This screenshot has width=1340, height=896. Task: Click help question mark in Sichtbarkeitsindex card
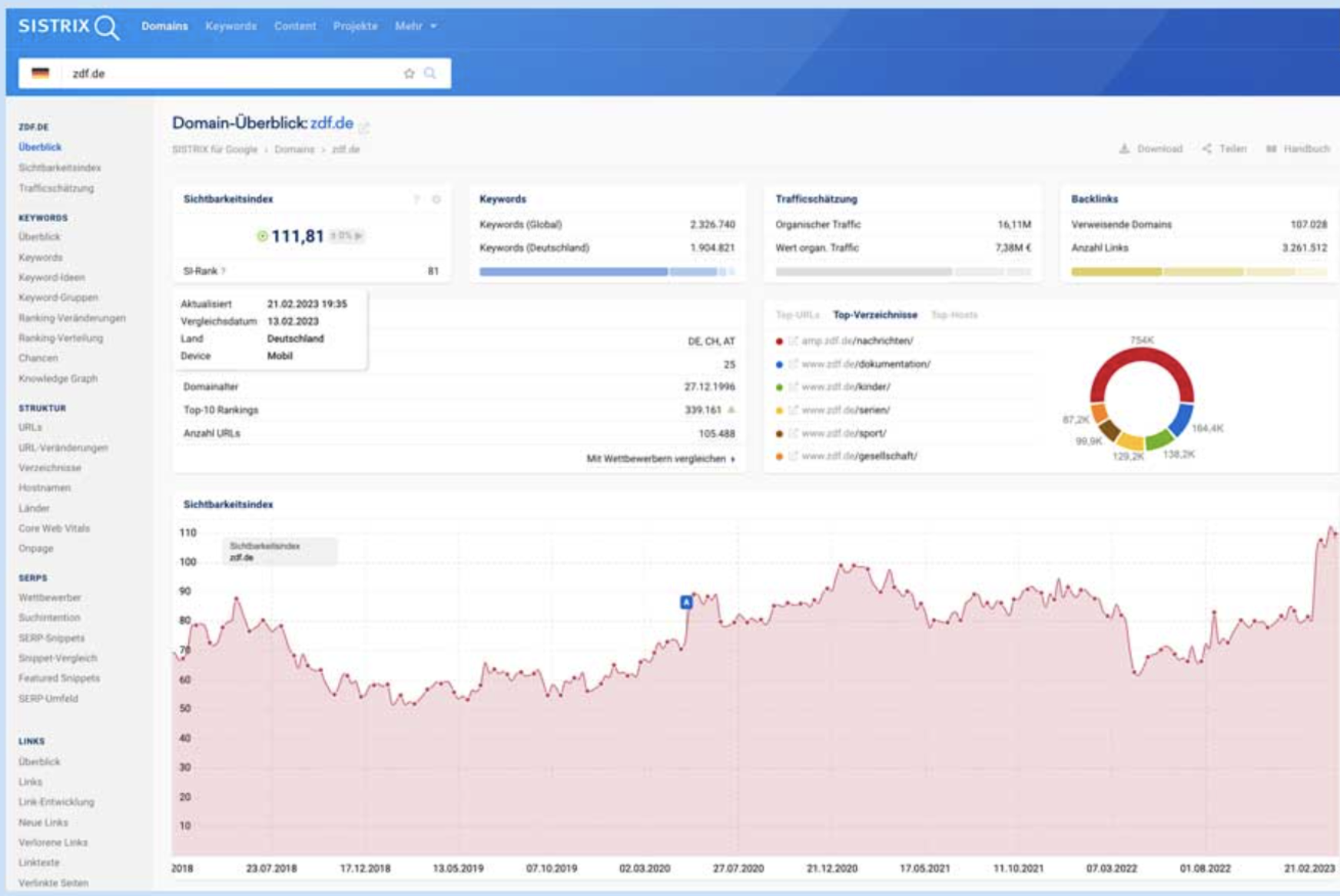click(x=416, y=199)
